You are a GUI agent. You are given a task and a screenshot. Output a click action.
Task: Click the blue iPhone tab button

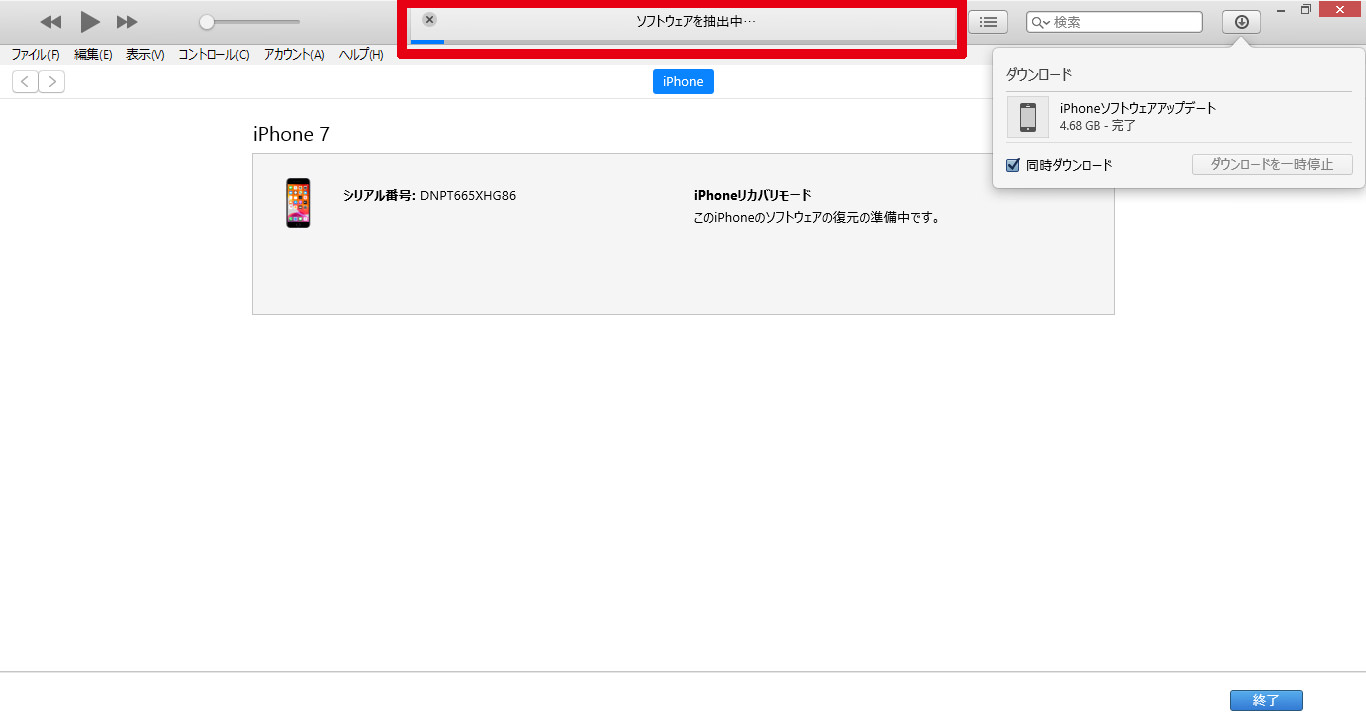click(683, 82)
